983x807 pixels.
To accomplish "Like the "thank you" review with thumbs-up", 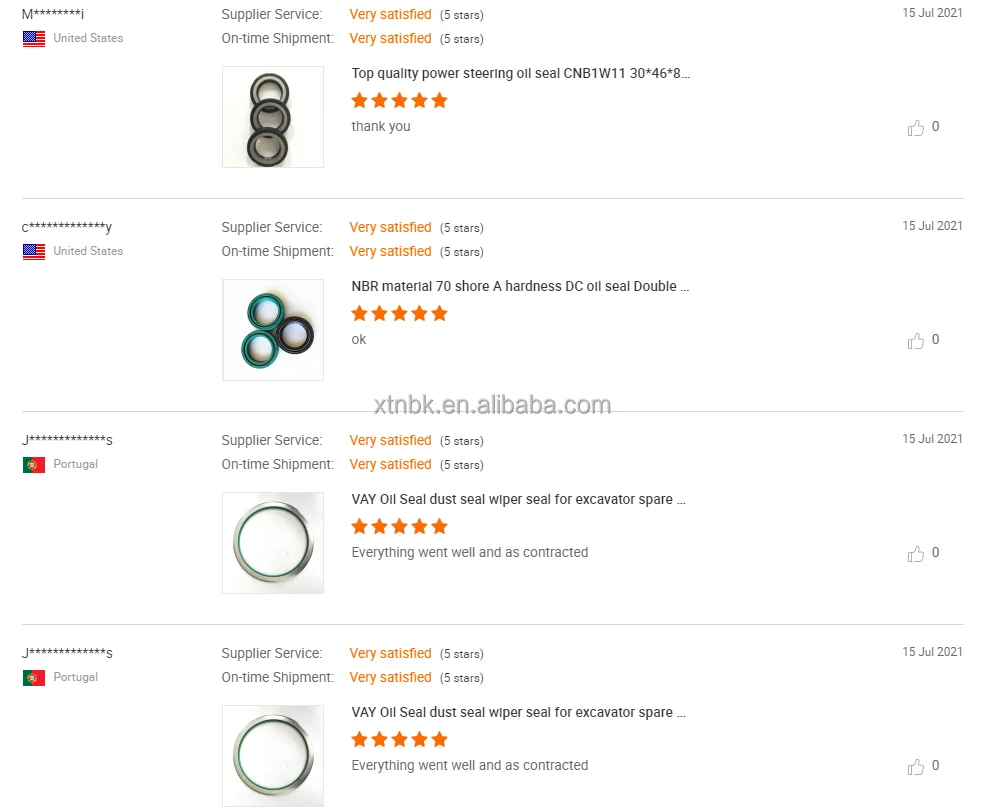I will coord(916,128).
